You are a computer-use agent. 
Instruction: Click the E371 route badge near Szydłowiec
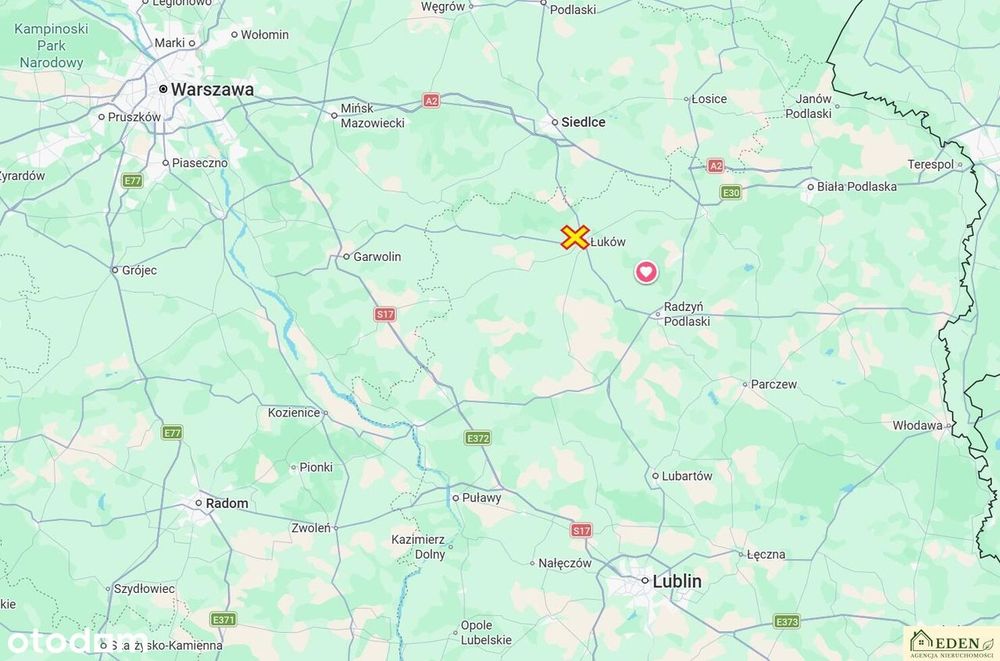click(x=223, y=619)
